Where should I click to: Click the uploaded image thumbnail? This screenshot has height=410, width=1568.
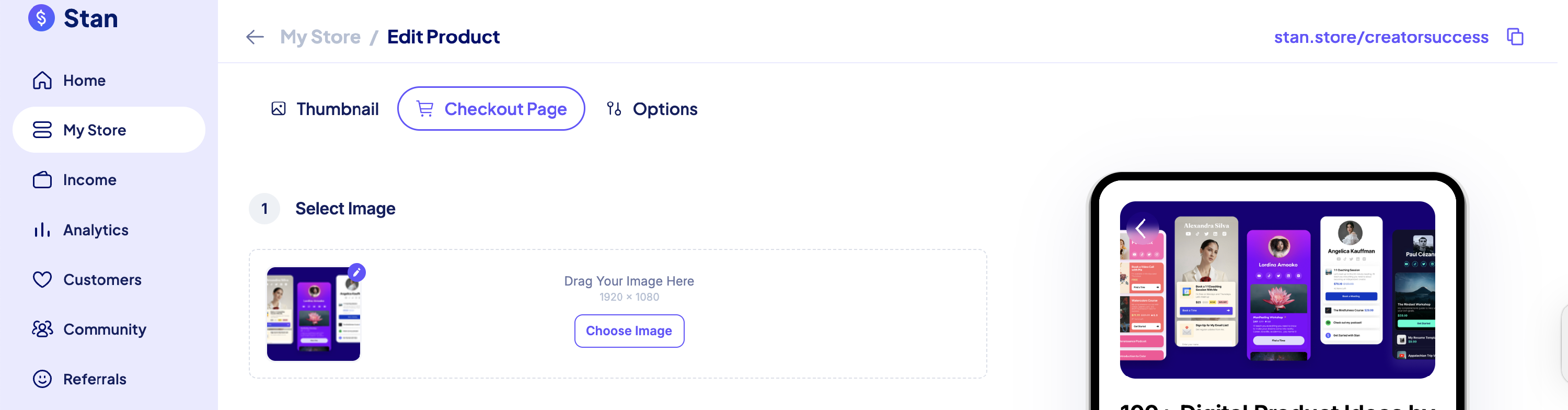coord(313,314)
